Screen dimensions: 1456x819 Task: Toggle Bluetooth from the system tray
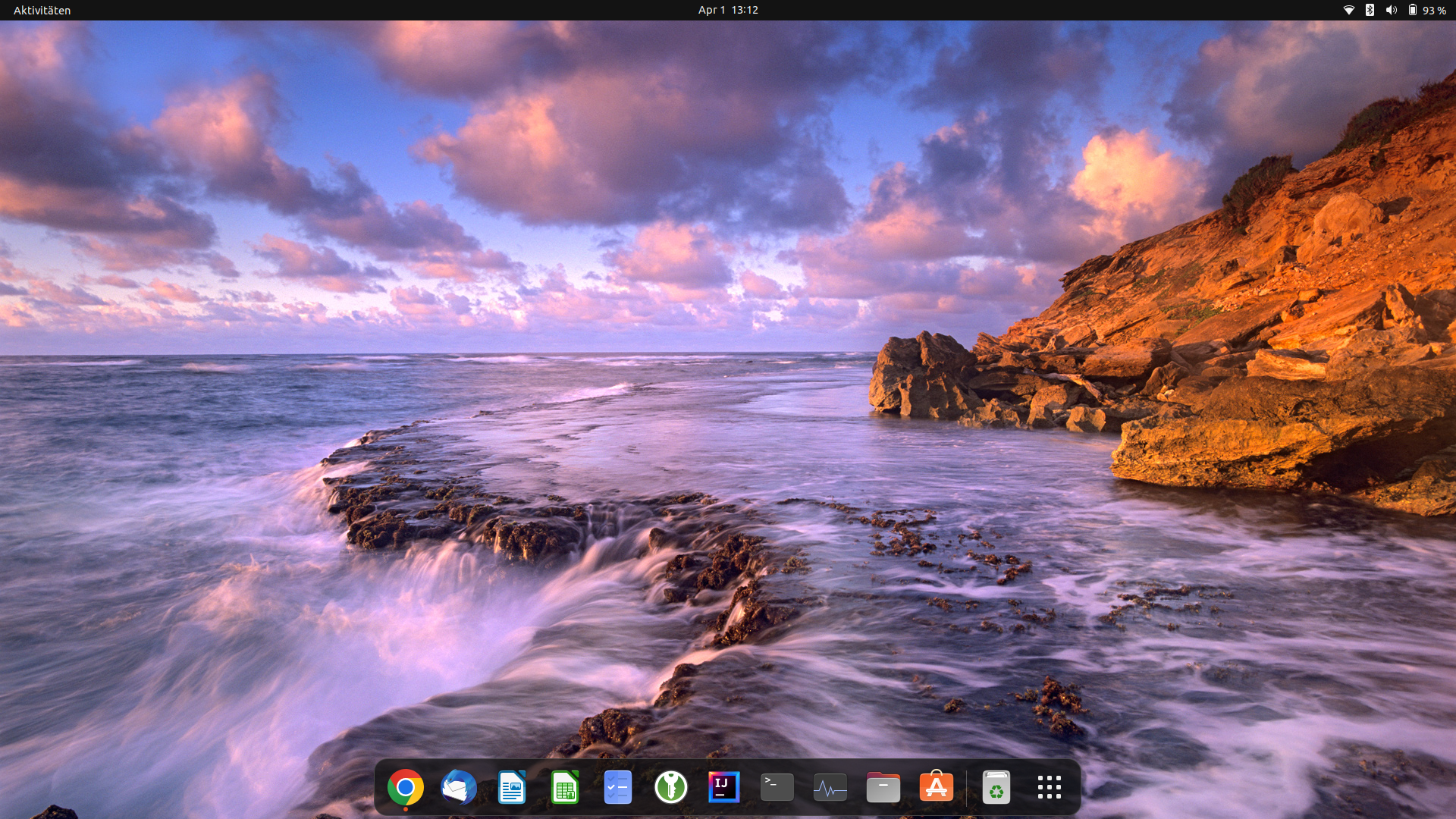click(1370, 10)
